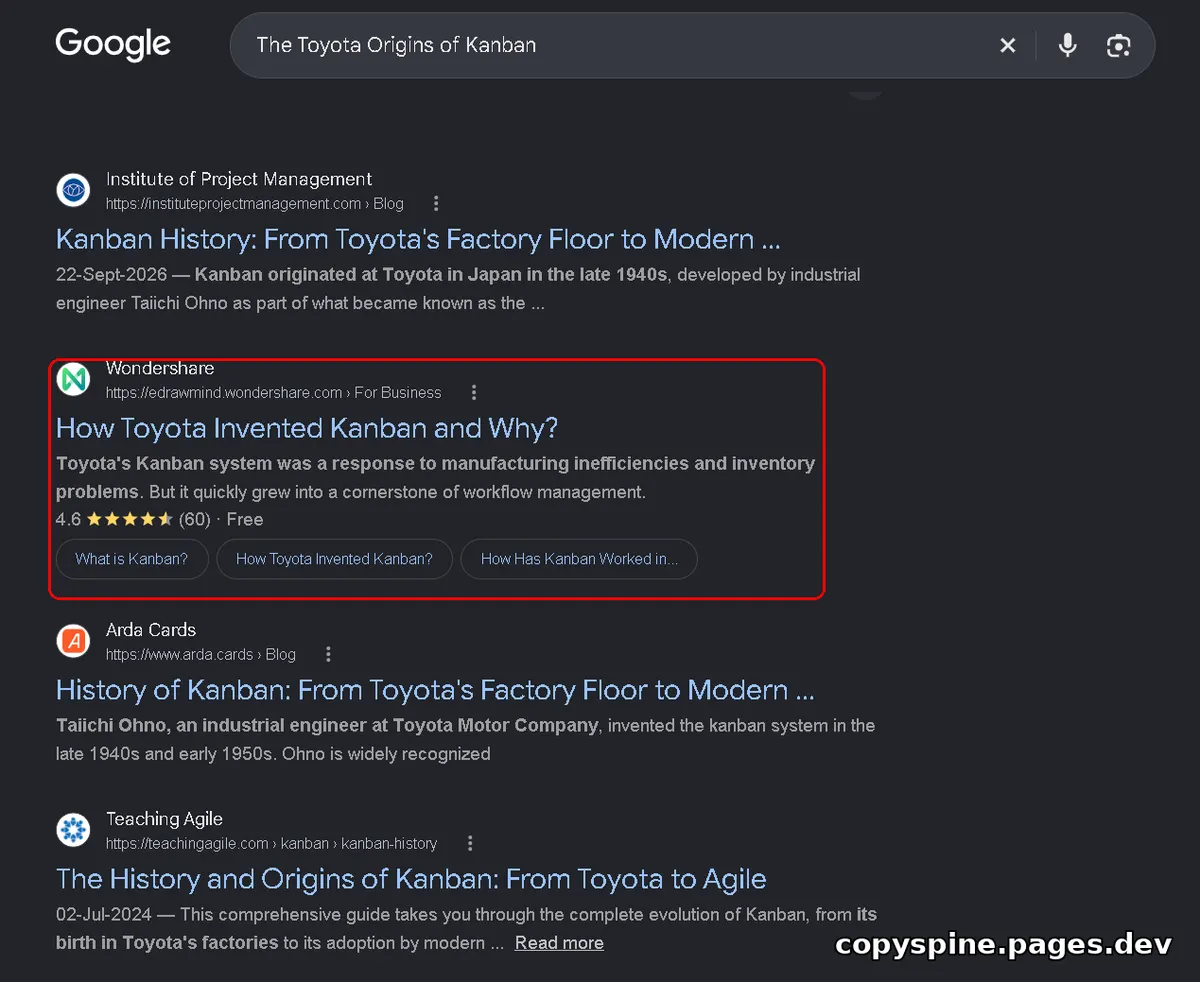Click the 'Wondershare' site name
Image resolution: width=1200 pixels, height=982 pixels.
point(160,369)
